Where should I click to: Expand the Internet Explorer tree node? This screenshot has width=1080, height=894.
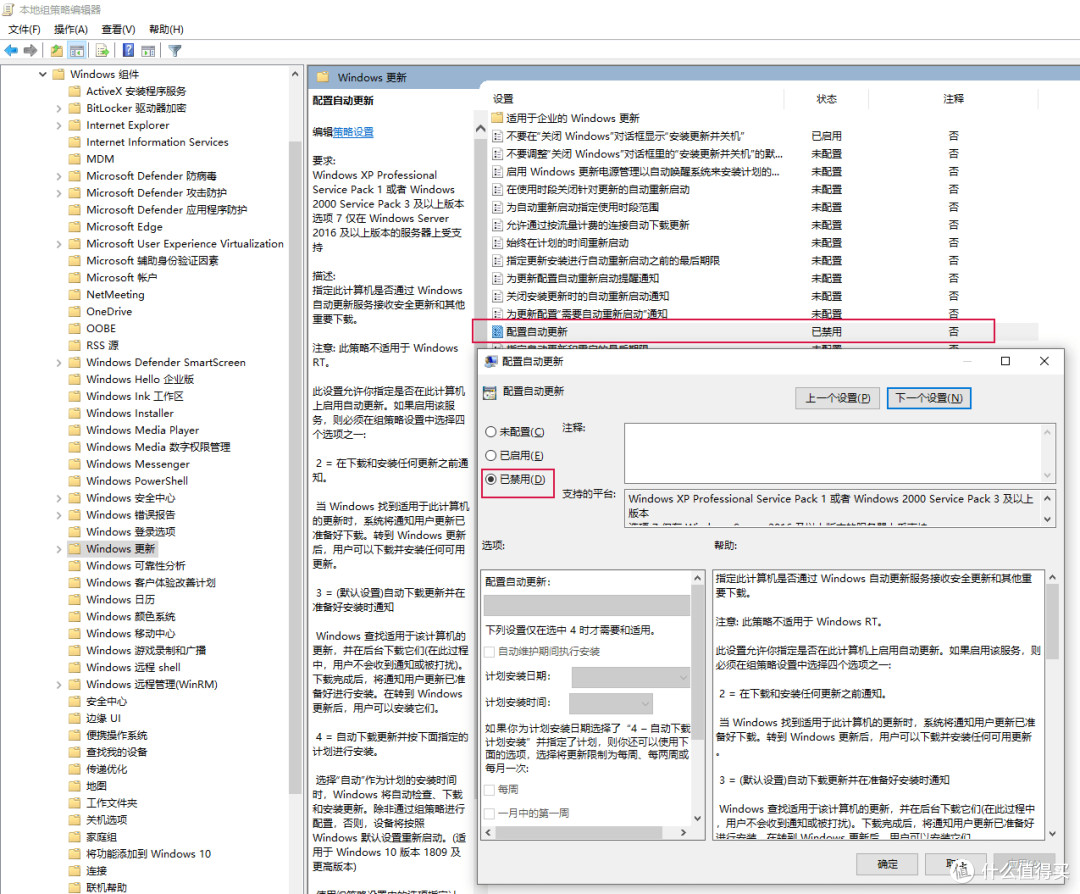[x=59, y=125]
